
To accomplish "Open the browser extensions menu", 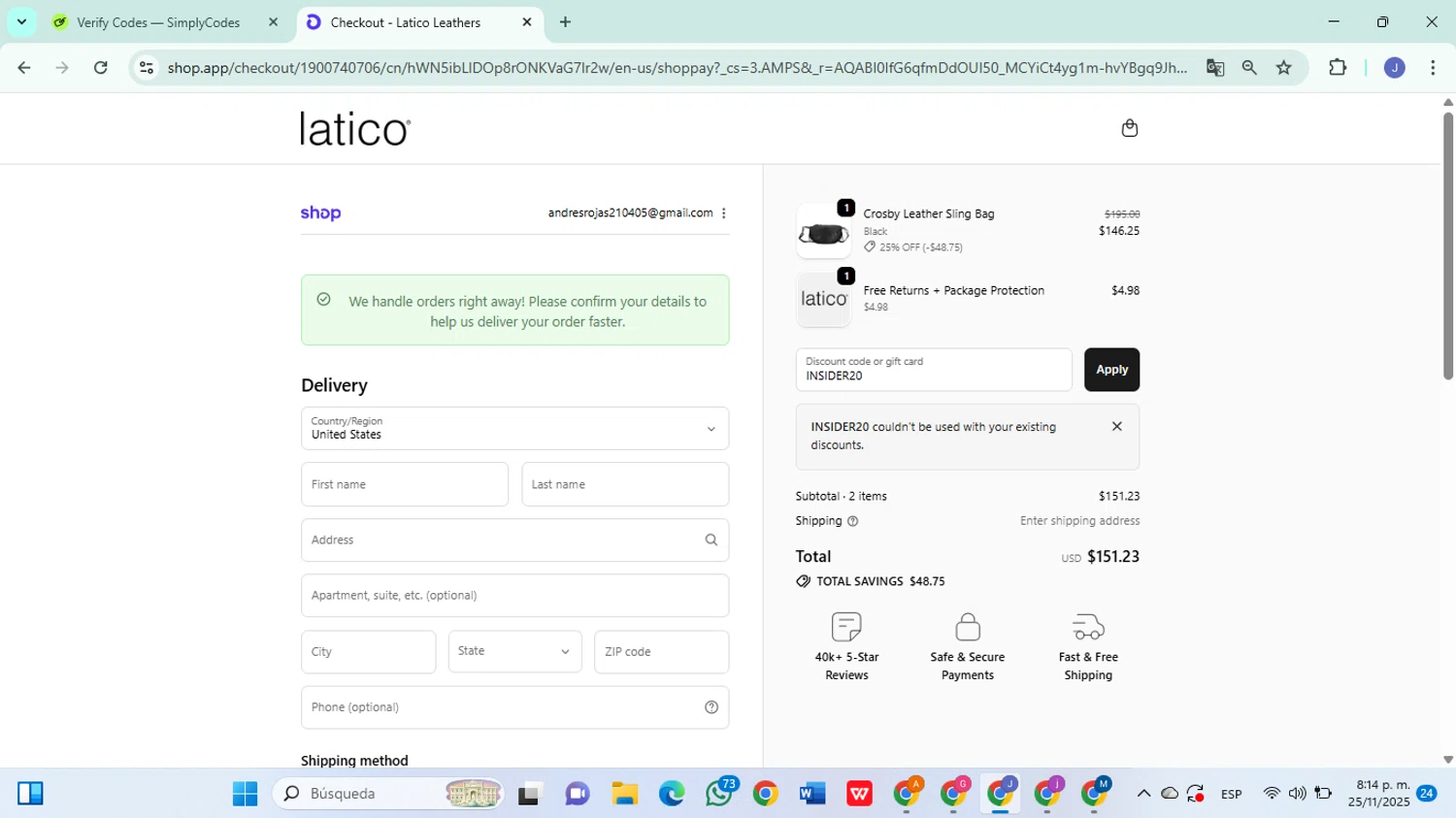I will pos(1338,68).
